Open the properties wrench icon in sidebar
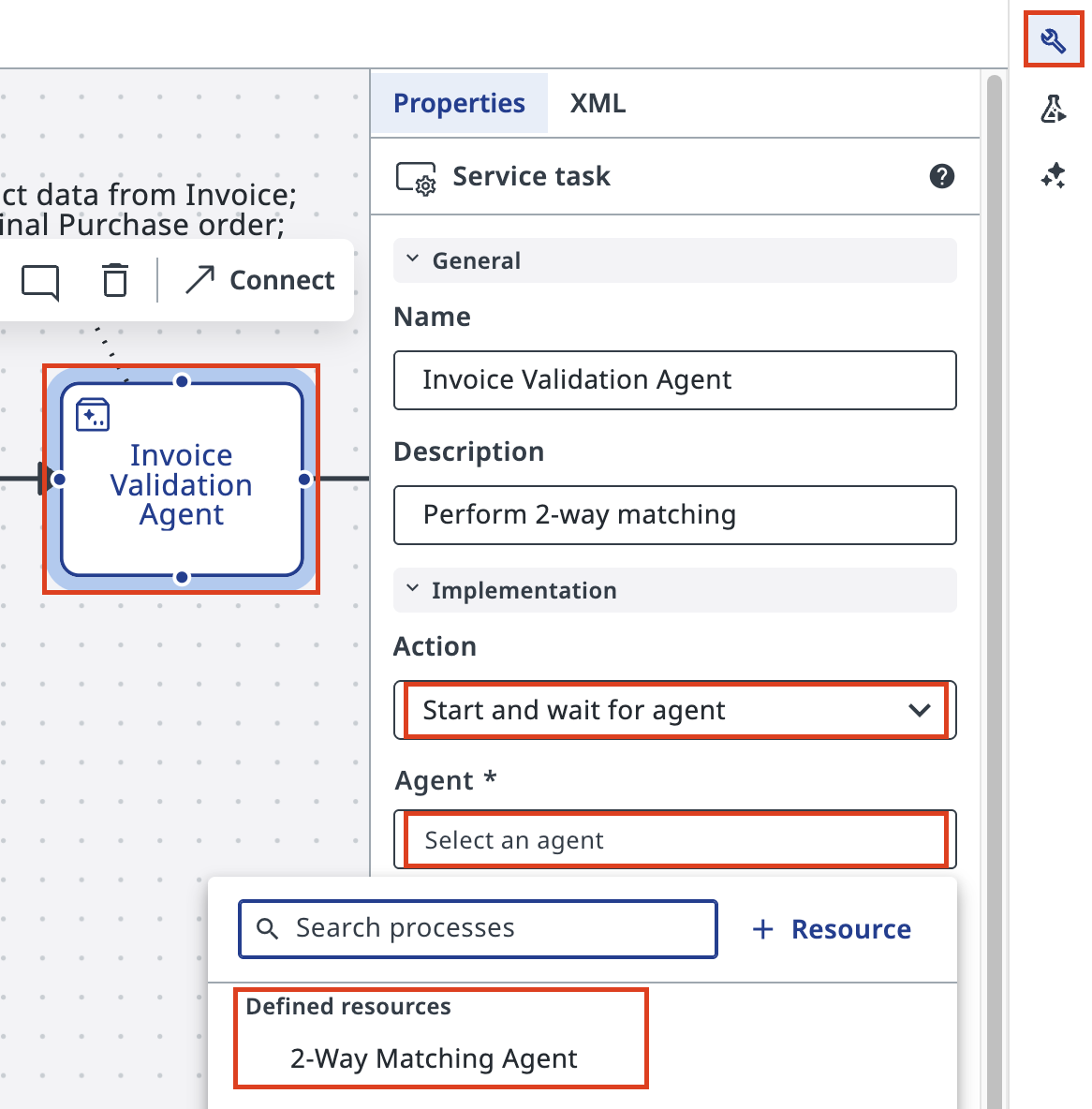 pos(1053,39)
